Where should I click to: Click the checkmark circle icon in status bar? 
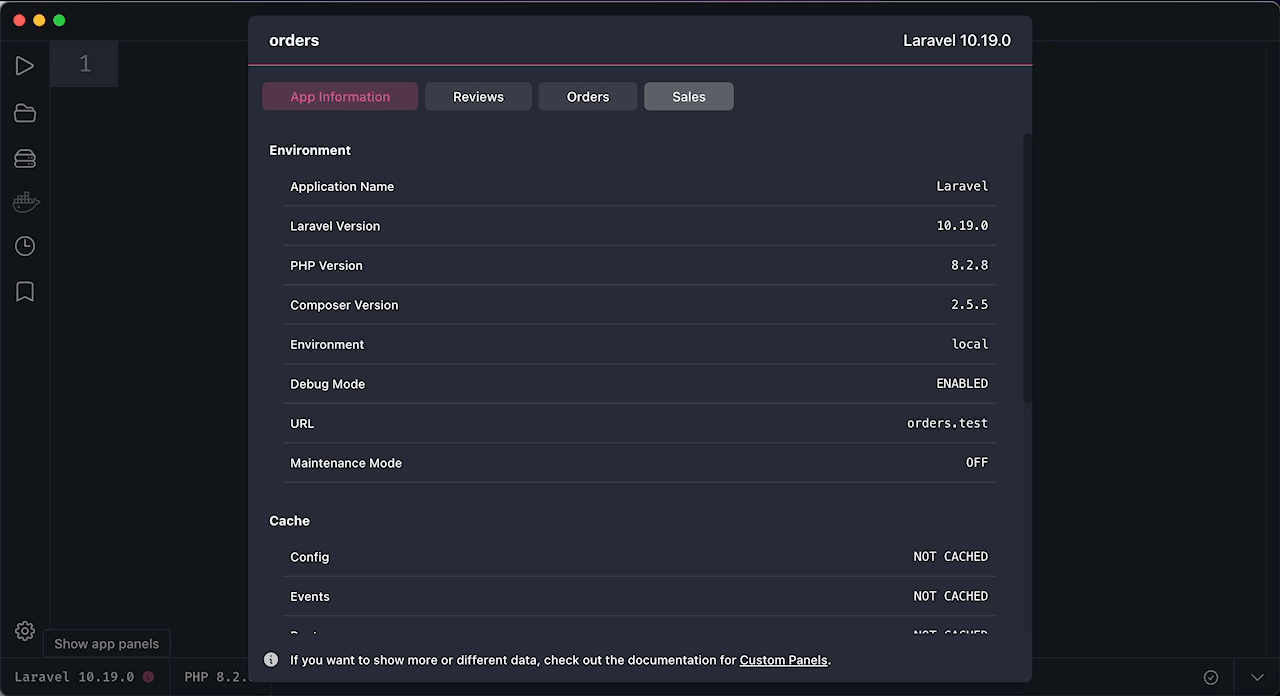coord(1211,677)
